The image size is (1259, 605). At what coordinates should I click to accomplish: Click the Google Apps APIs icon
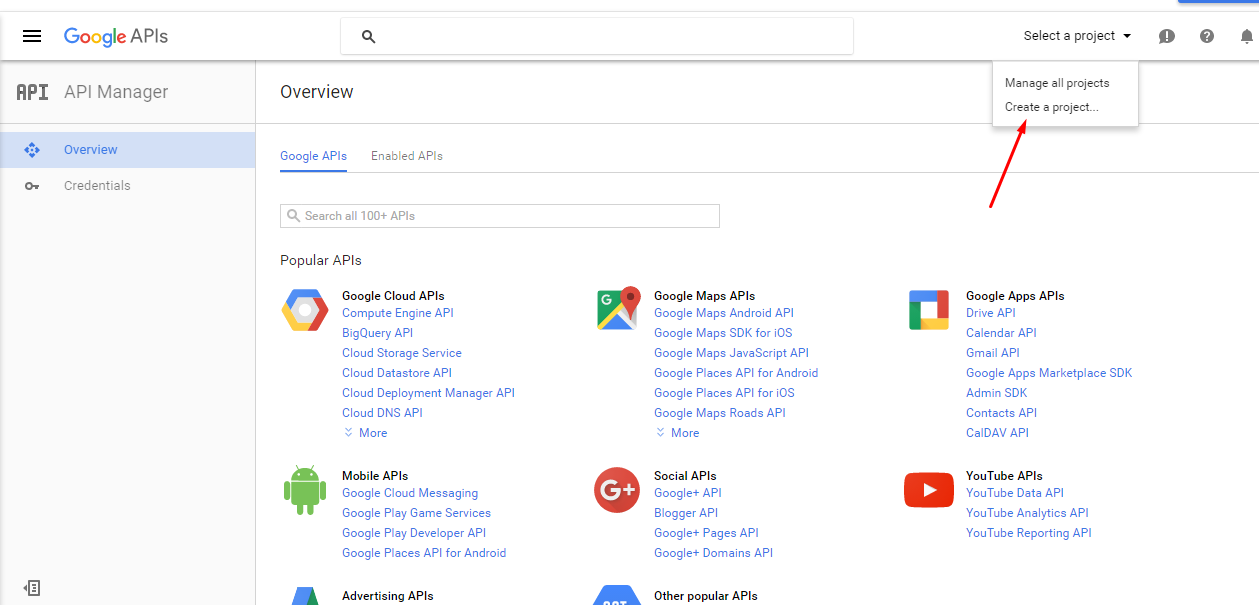click(x=929, y=310)
